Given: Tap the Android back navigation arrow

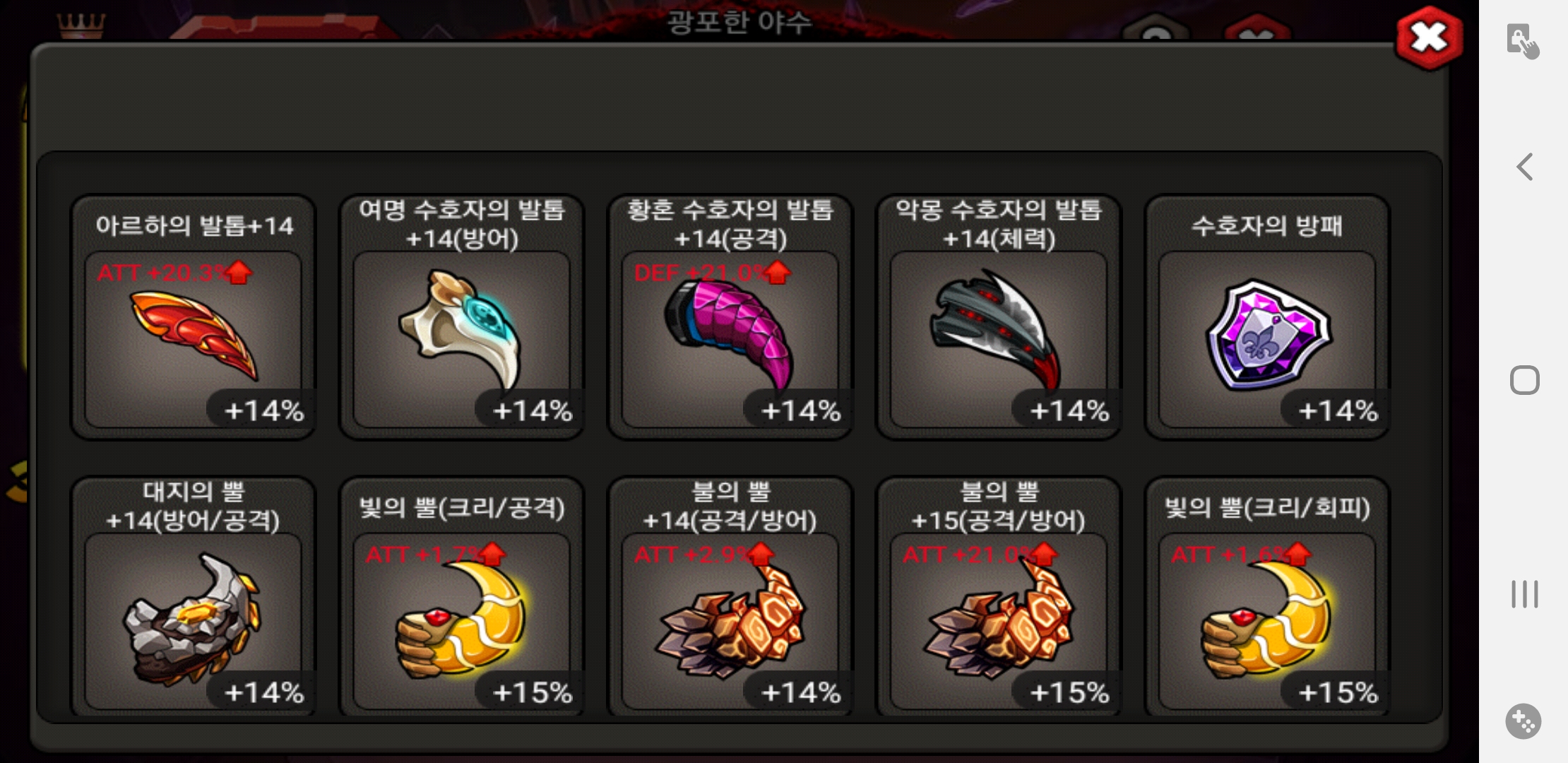Looking at the screenshot, I should pos(1524,167).
